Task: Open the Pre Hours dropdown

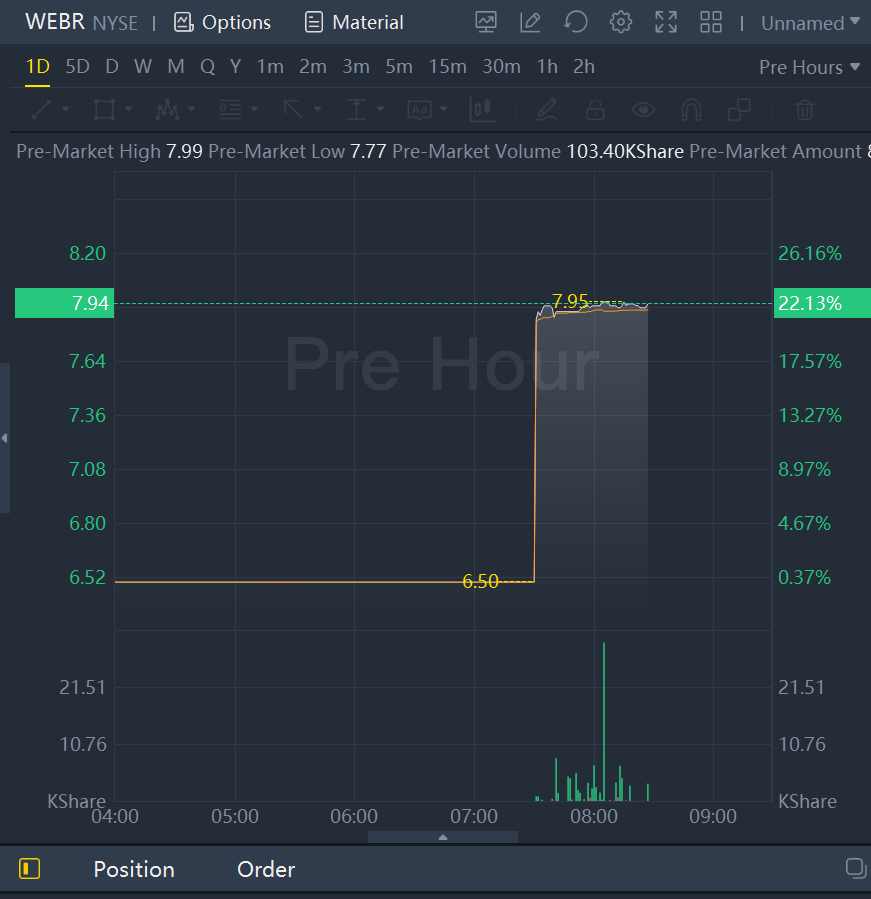Action: [x=809, y=67]
